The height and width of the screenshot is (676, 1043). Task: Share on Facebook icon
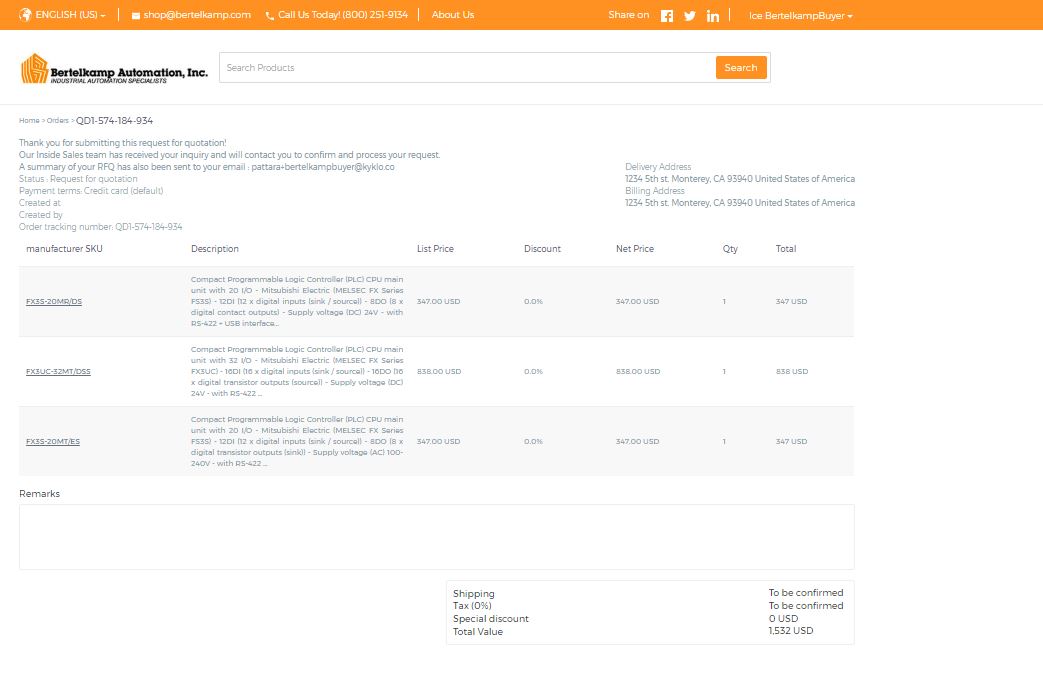[x=667, y=16]
